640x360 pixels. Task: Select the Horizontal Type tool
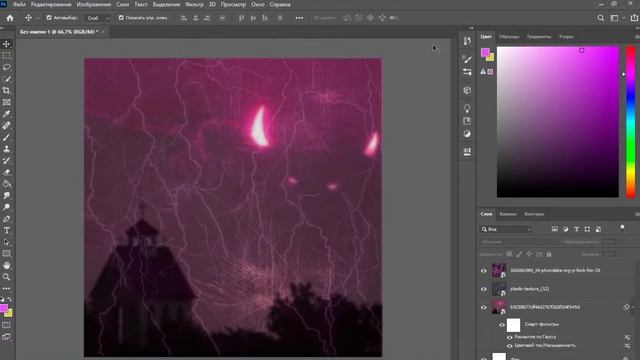coord(7,231)
